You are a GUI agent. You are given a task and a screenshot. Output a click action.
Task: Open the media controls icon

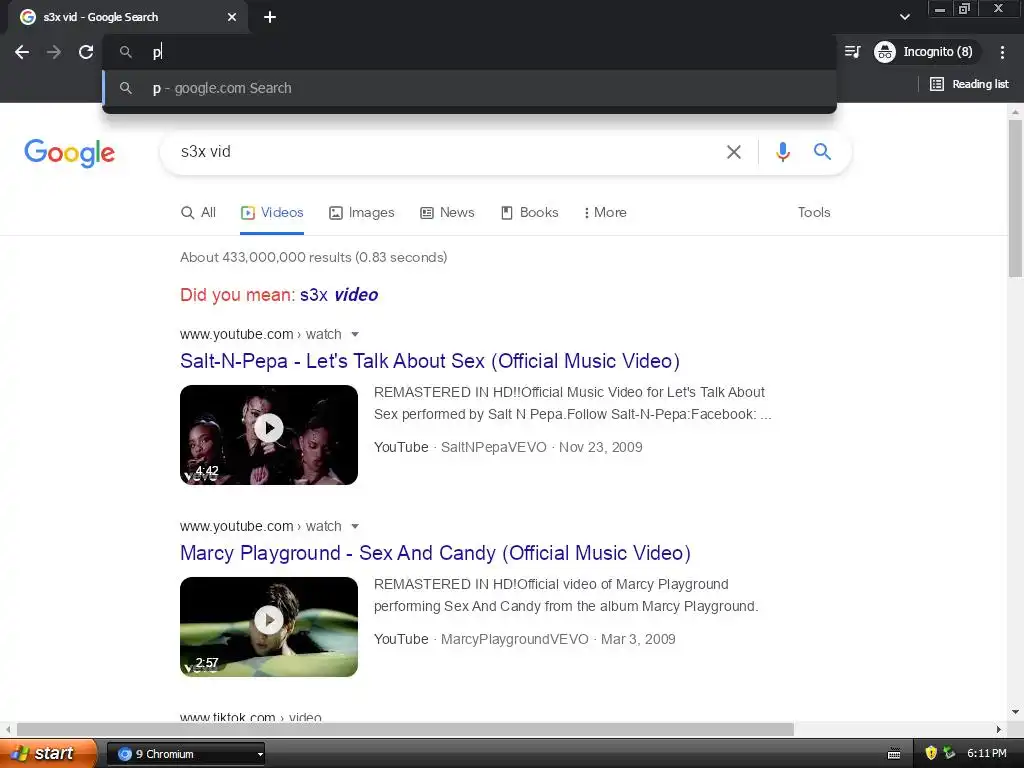852,52
